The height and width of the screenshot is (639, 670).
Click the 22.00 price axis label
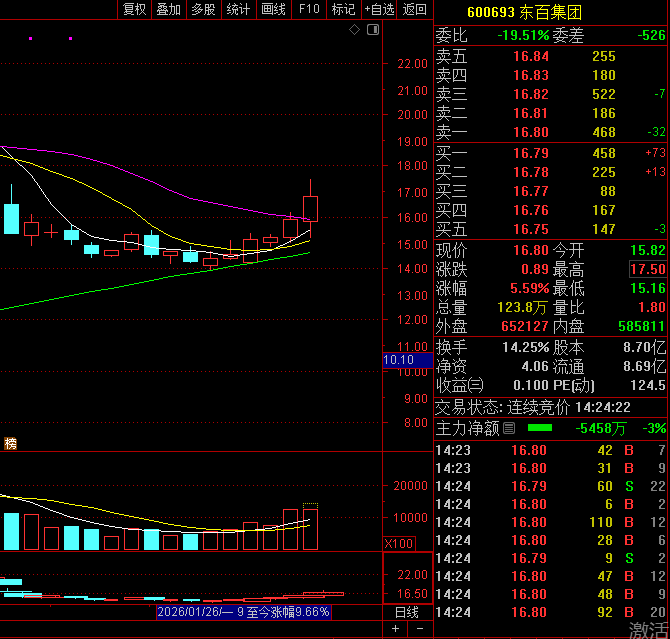(x=412, y=64)
